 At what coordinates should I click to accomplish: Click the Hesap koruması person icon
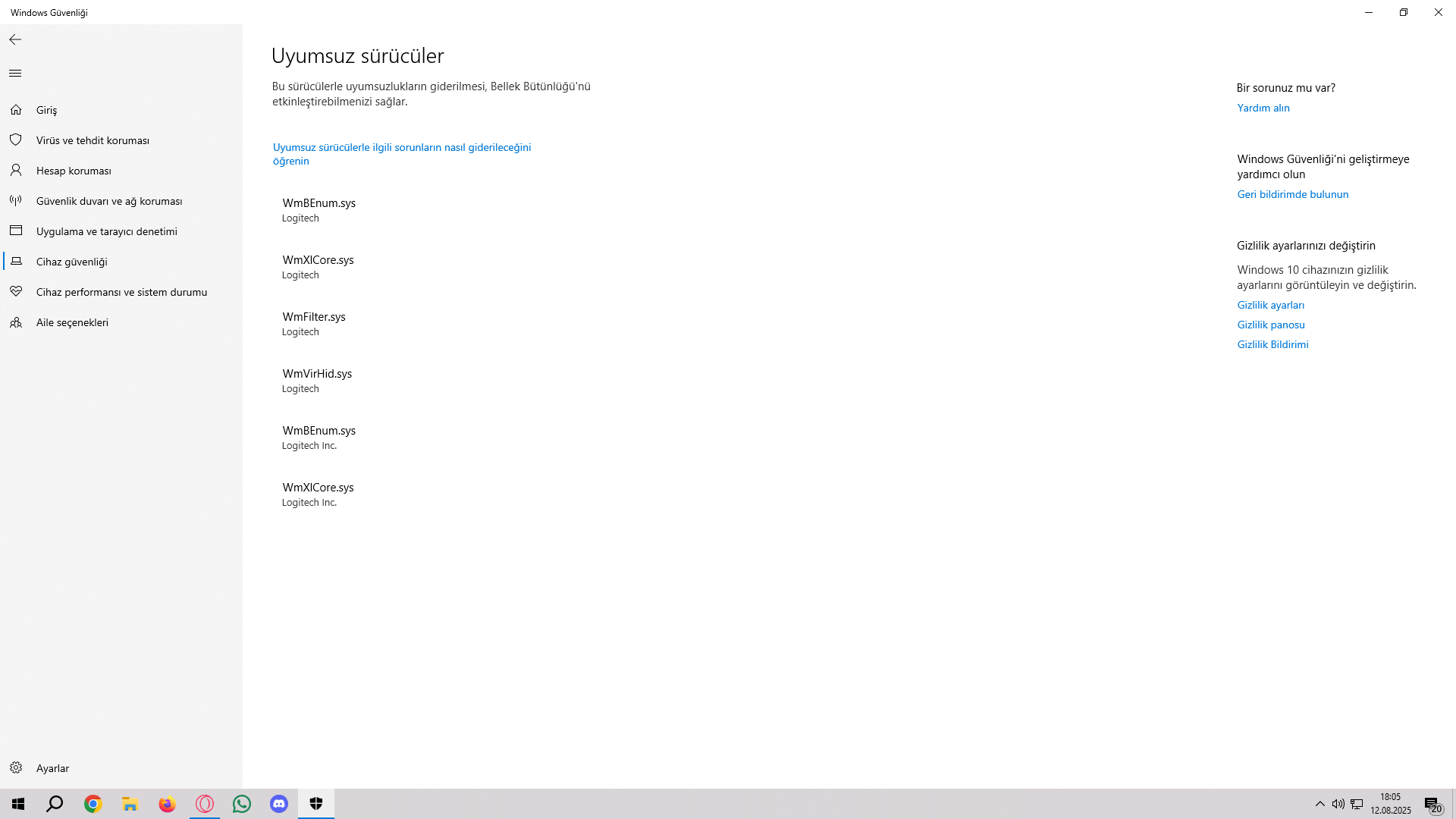click(16, 171)
